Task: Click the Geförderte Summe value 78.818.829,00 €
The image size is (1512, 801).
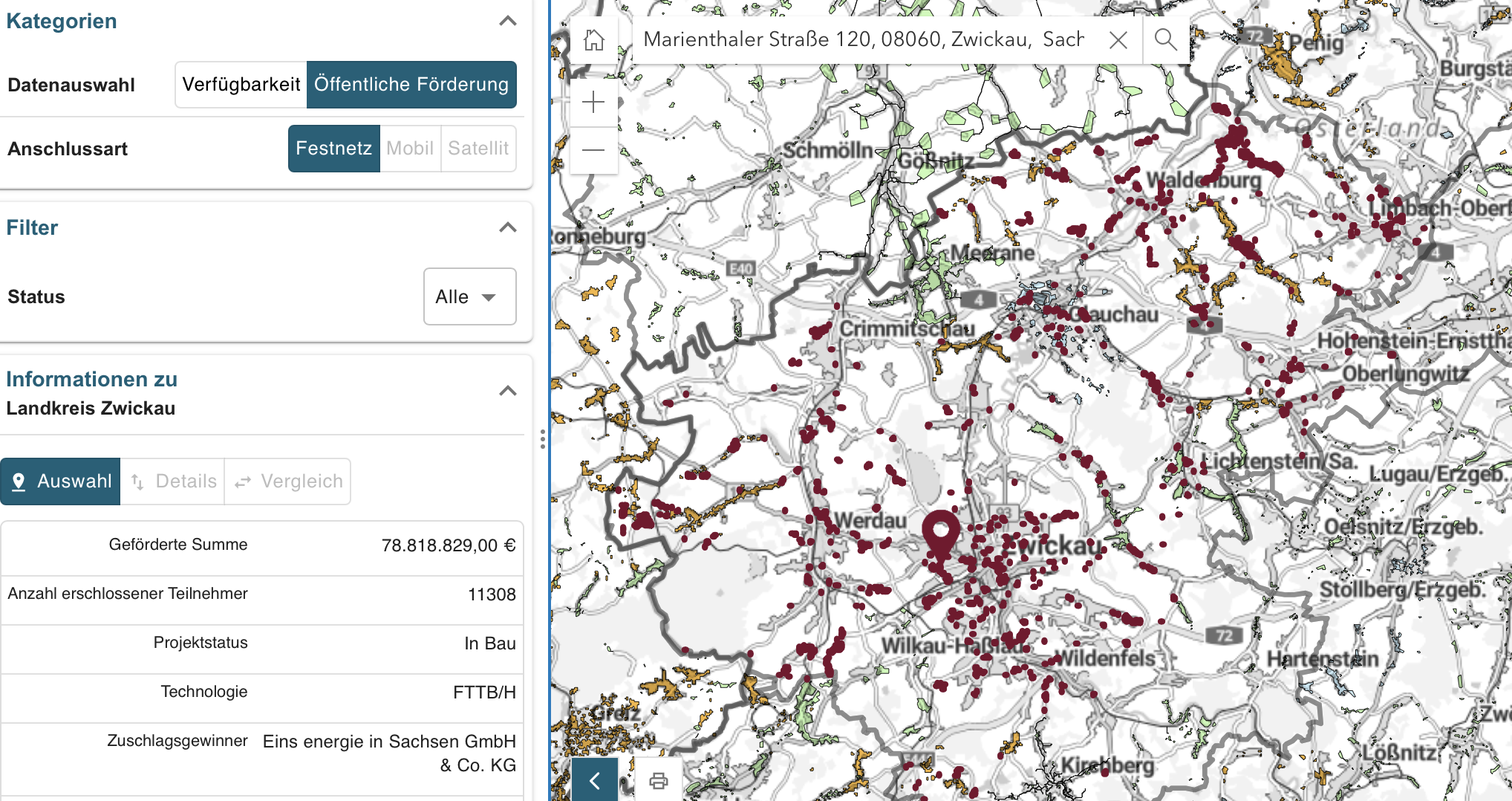Action: pos(449,545)
